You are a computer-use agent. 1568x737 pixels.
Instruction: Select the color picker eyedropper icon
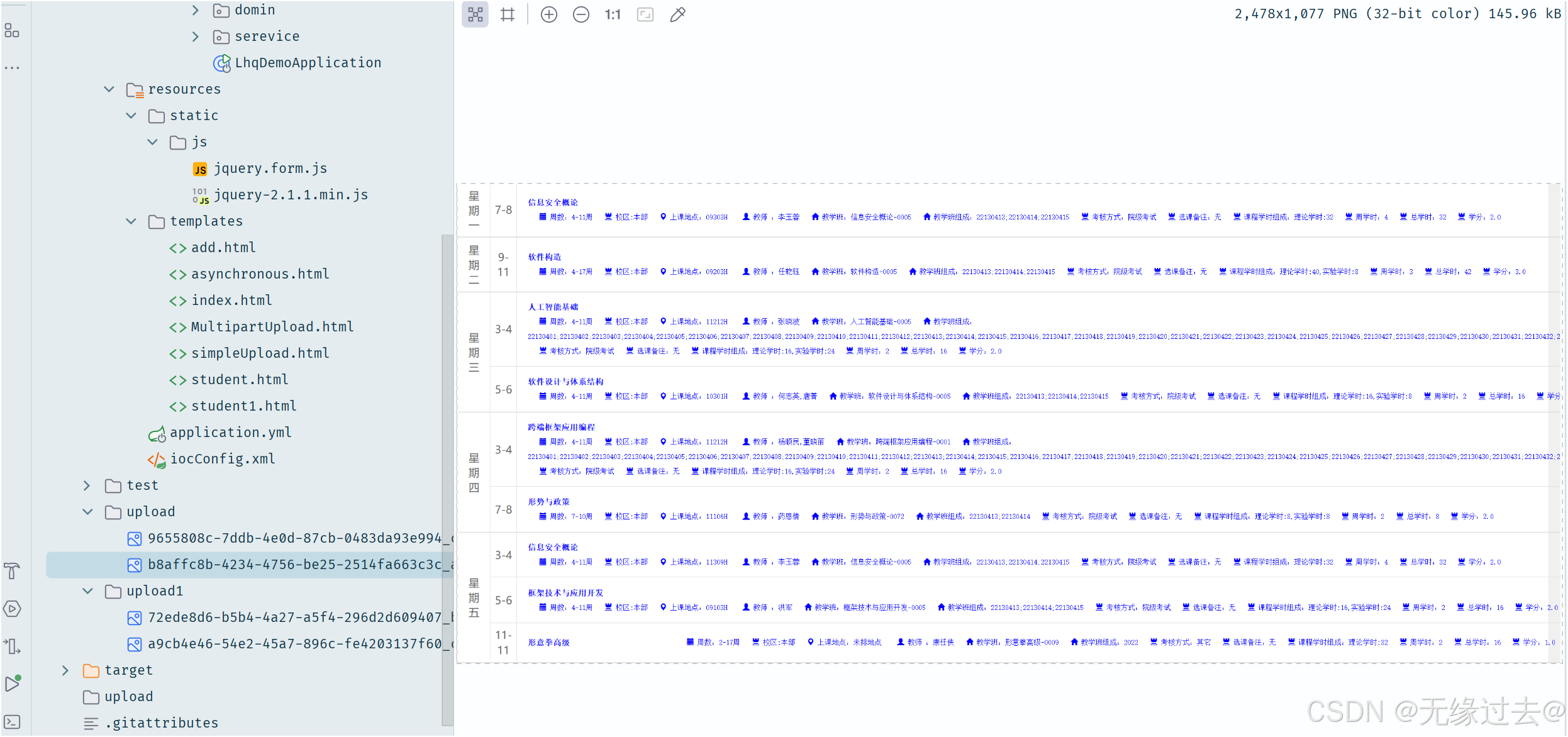[x=677, y=14]
